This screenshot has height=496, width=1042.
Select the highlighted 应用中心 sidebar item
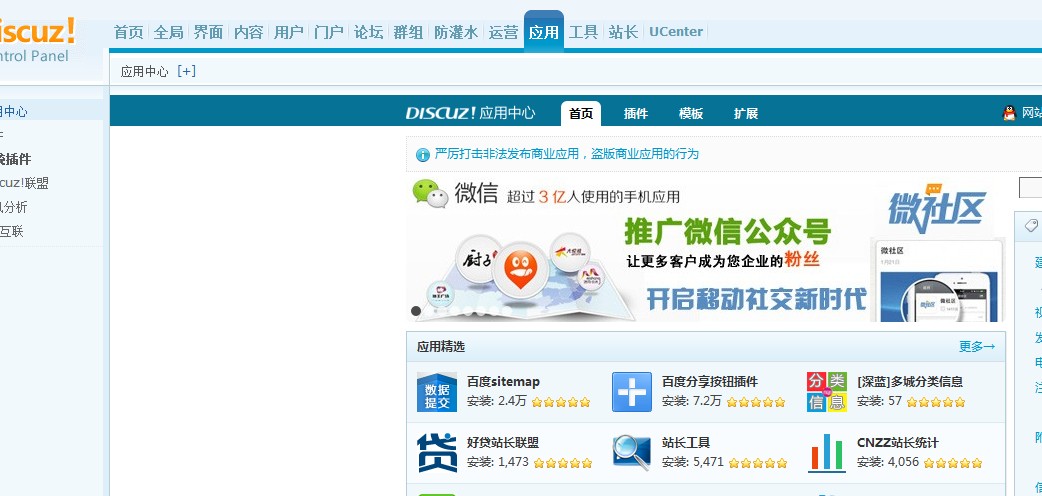click(x=53, y=111)
